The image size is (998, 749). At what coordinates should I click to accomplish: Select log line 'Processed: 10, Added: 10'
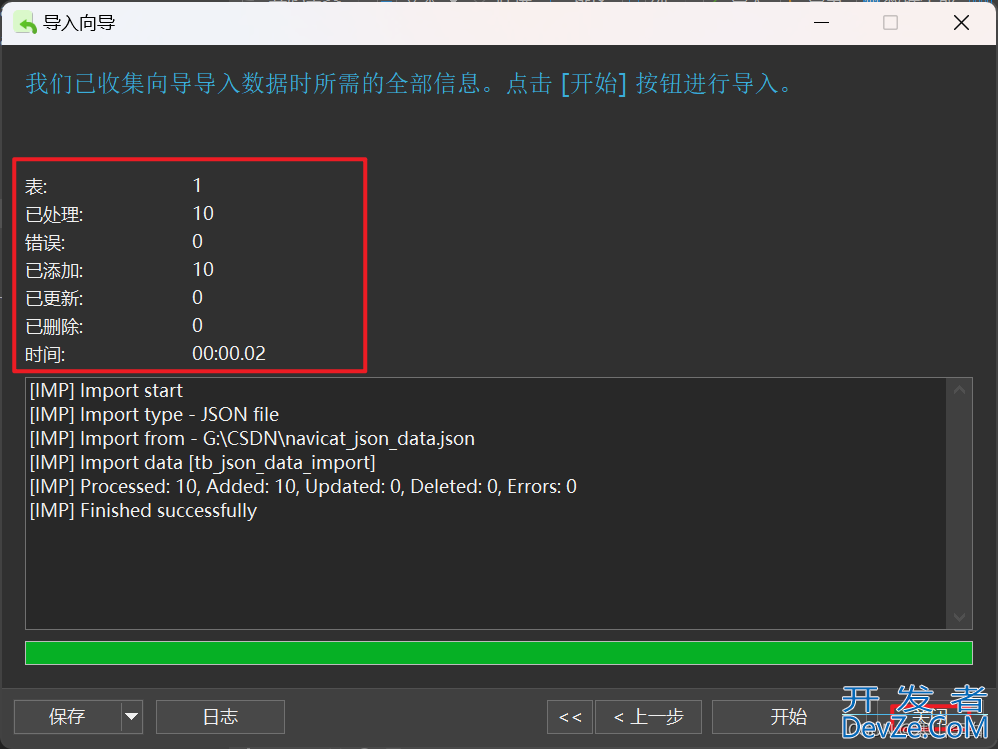303,487
